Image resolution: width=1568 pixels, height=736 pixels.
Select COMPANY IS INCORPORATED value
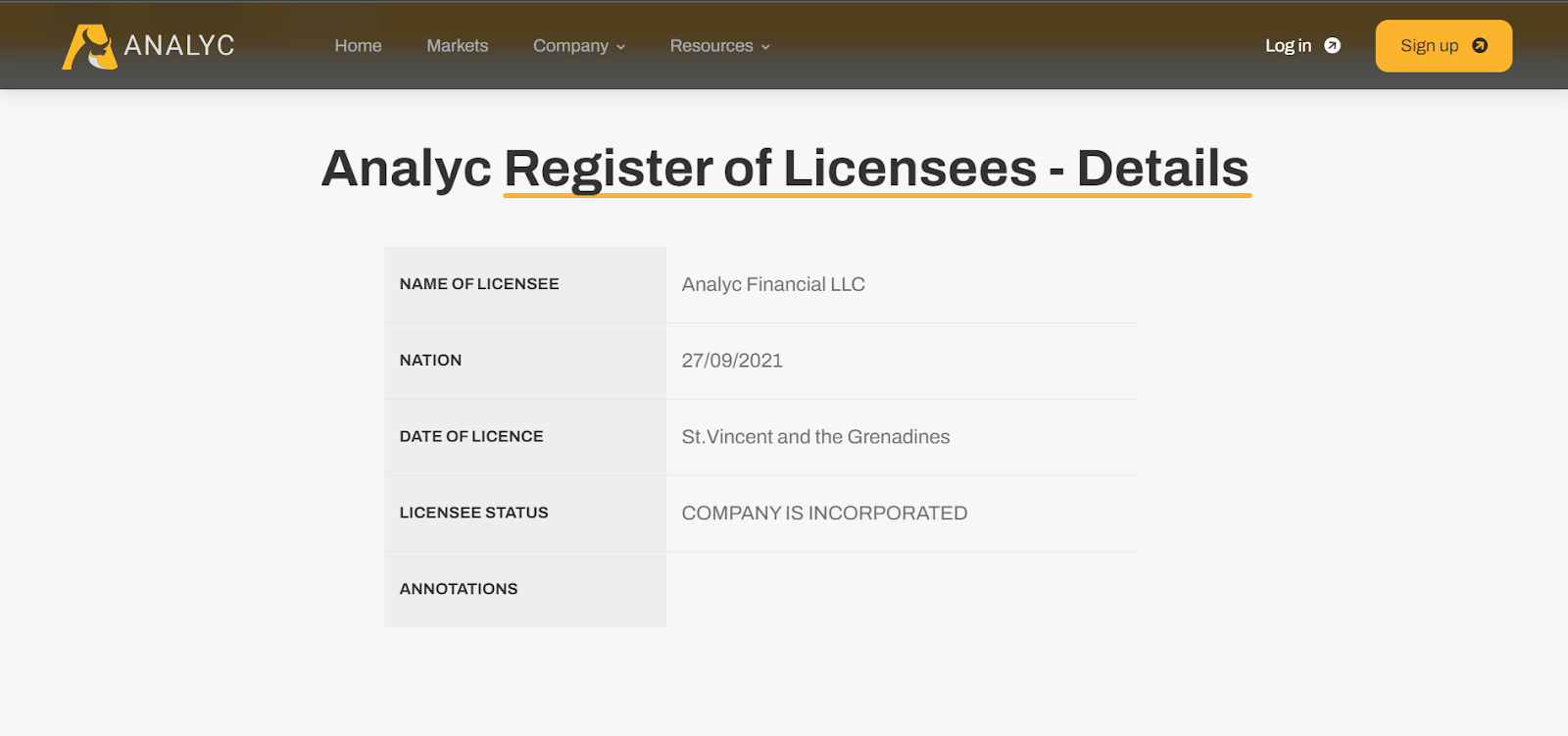pos(824,514)
